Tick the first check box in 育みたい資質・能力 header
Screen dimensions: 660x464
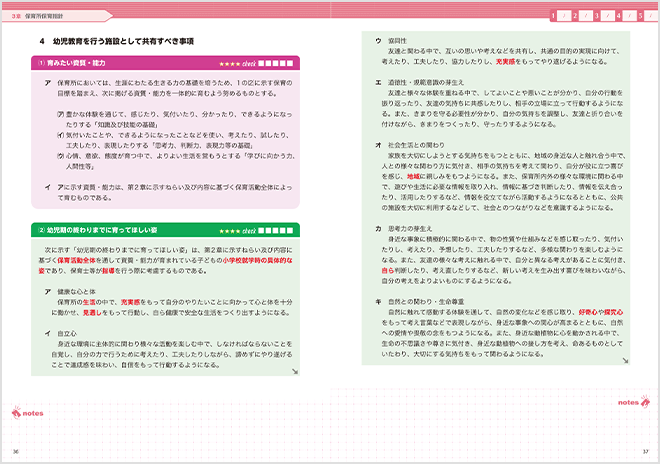tap(261, 64)
